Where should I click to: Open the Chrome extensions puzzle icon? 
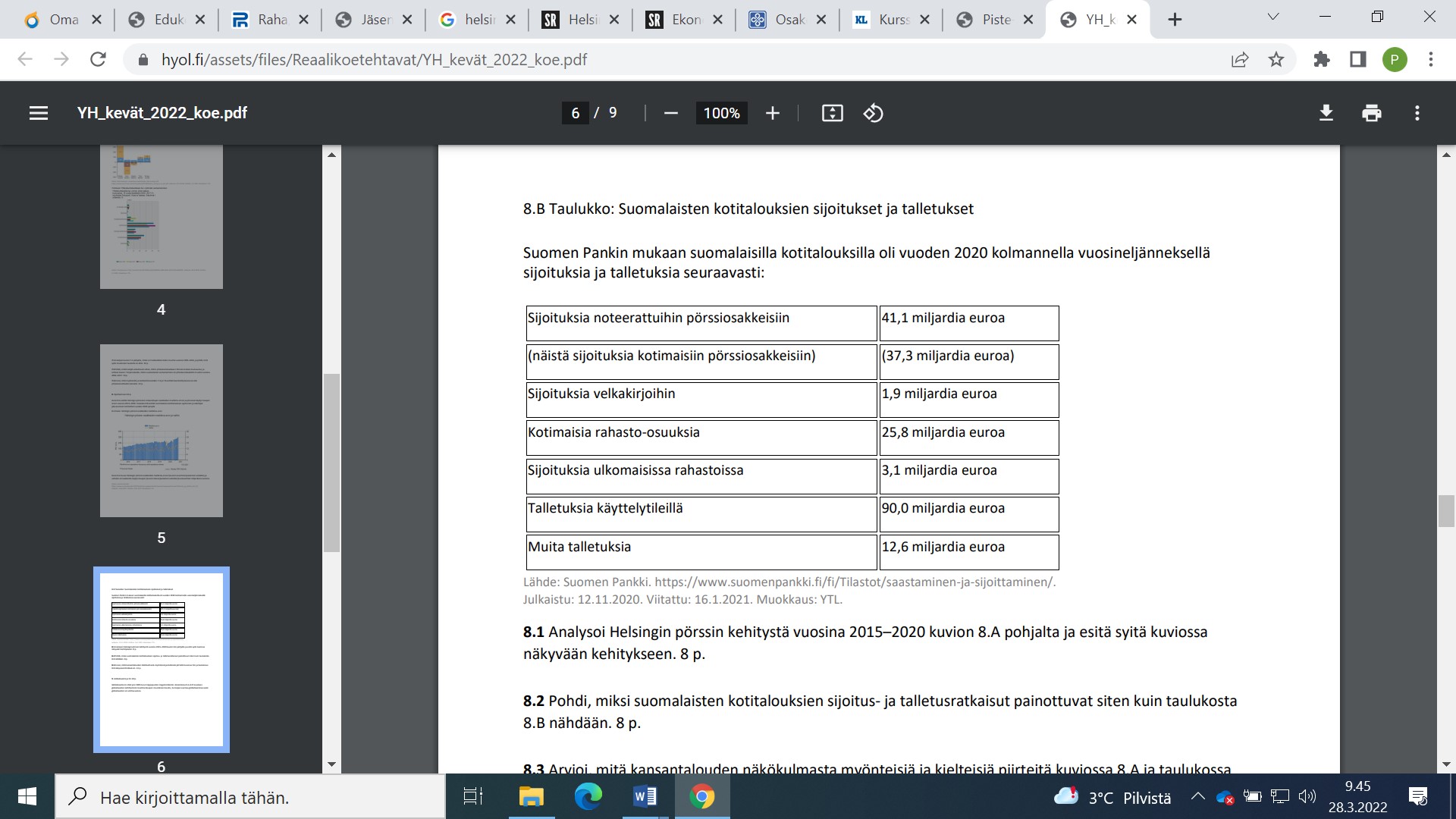coord(1322,59)
